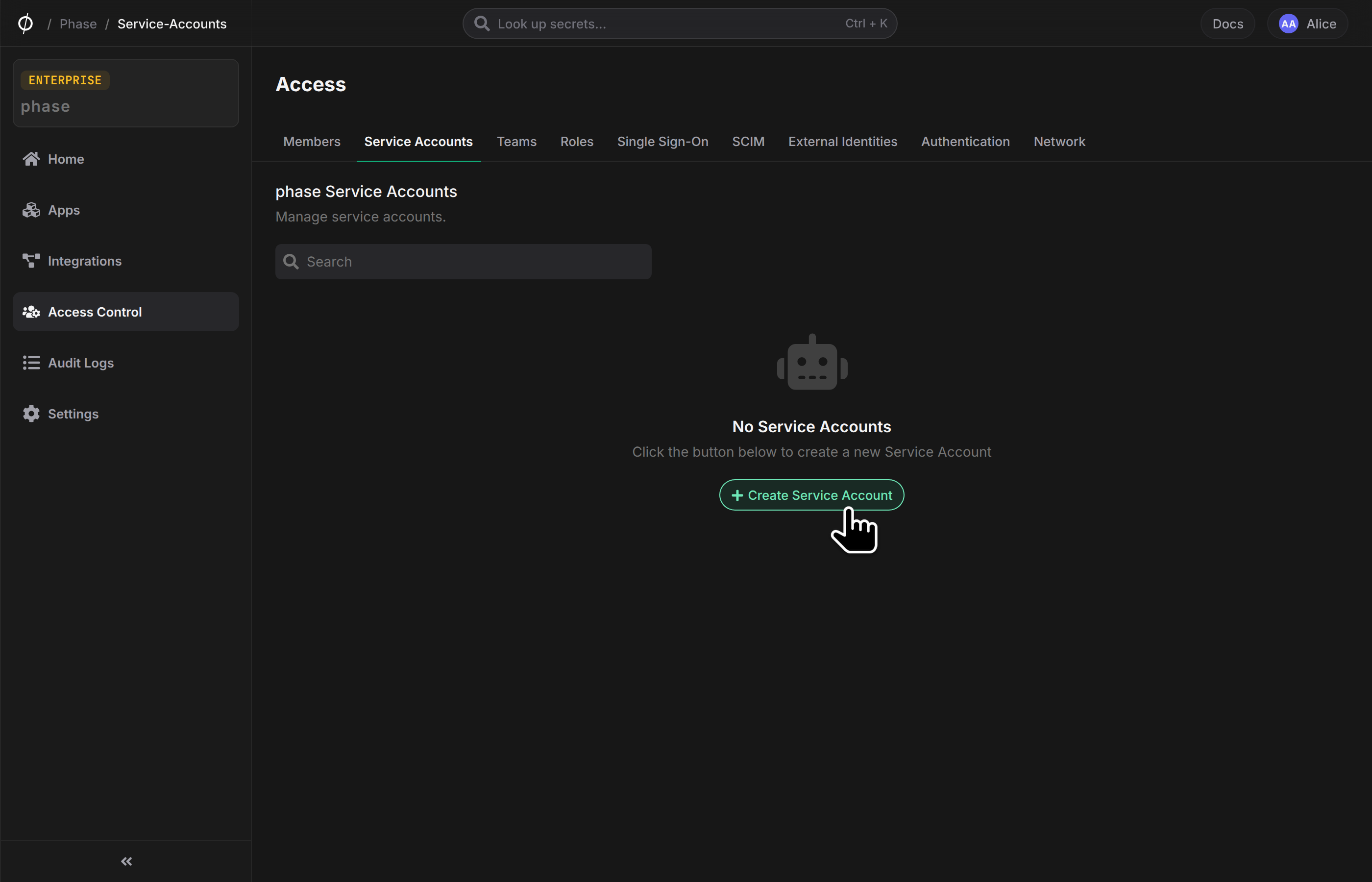Open Audit Logs via its list icon
The height and width of the screenshot is (882, 1372).
(31, 363)
